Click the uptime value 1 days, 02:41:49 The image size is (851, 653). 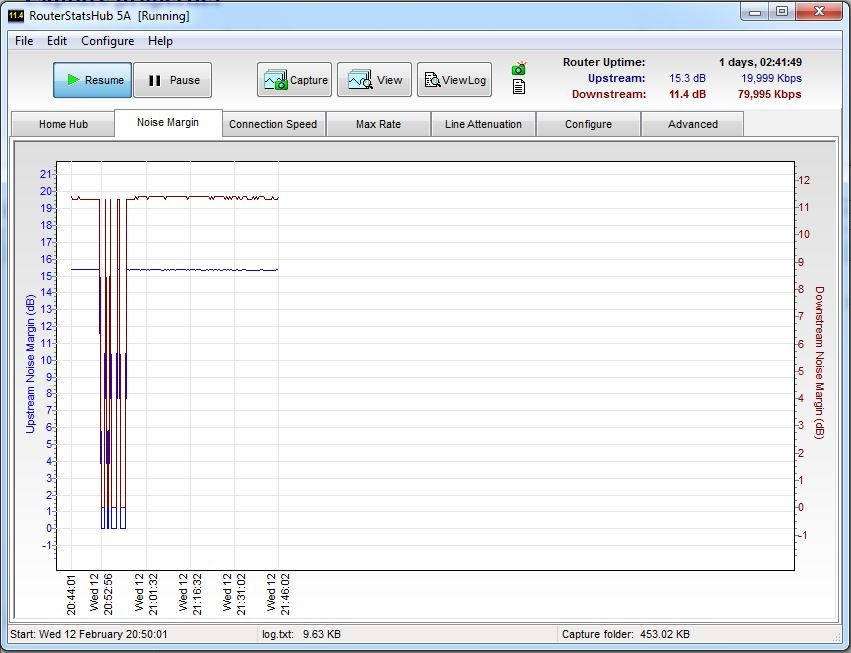[x=760, y=62]
